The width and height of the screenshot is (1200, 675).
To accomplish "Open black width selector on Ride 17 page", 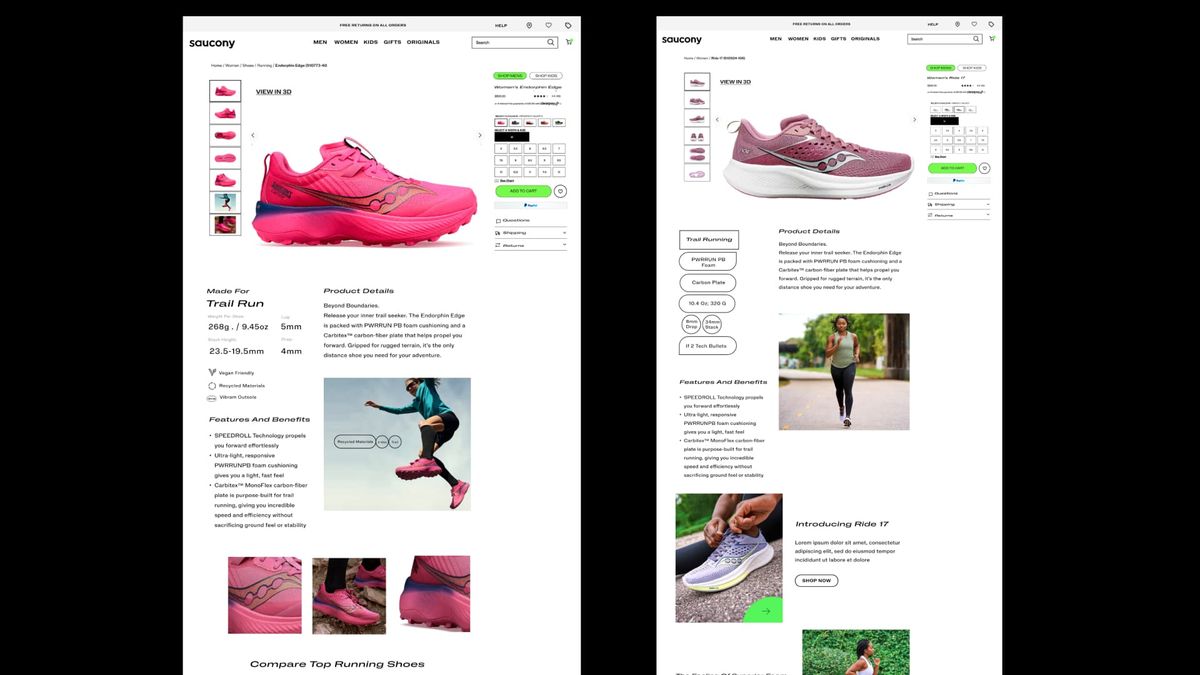I will point(944,121).
